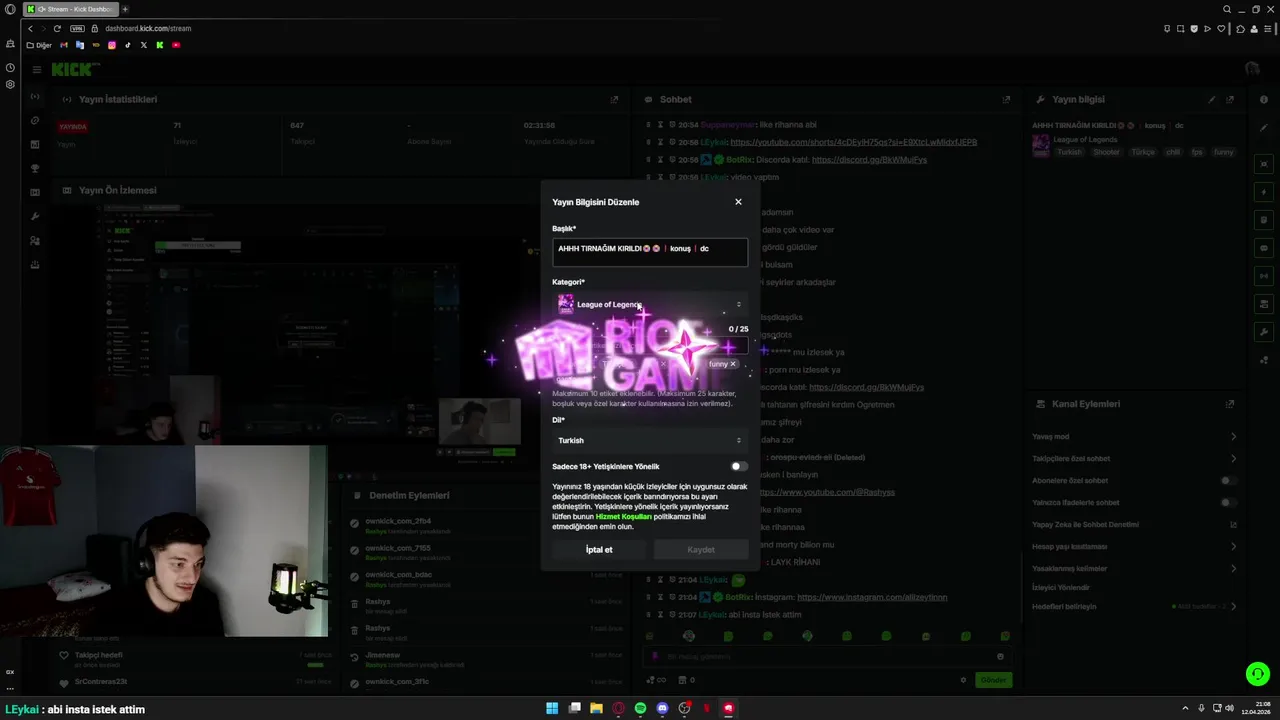
Task: Open the hamburger menu beside Kick logo
Action: coord(36,69)
